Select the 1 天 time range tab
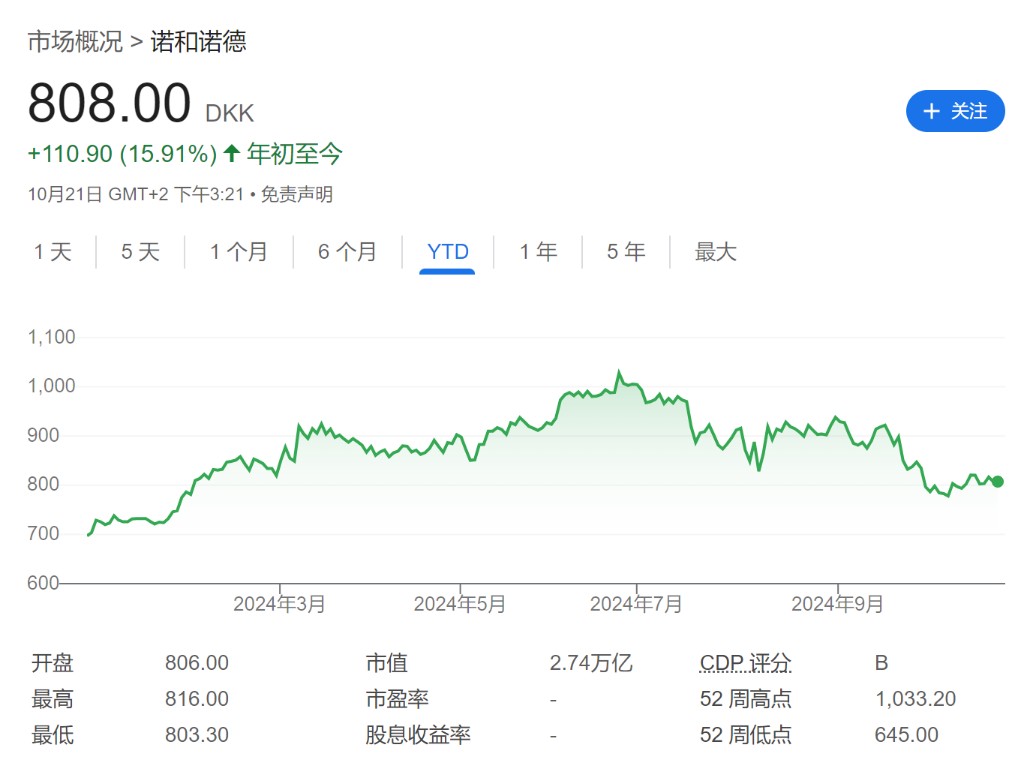This screenshot has height=768, width=1024. 53,251
